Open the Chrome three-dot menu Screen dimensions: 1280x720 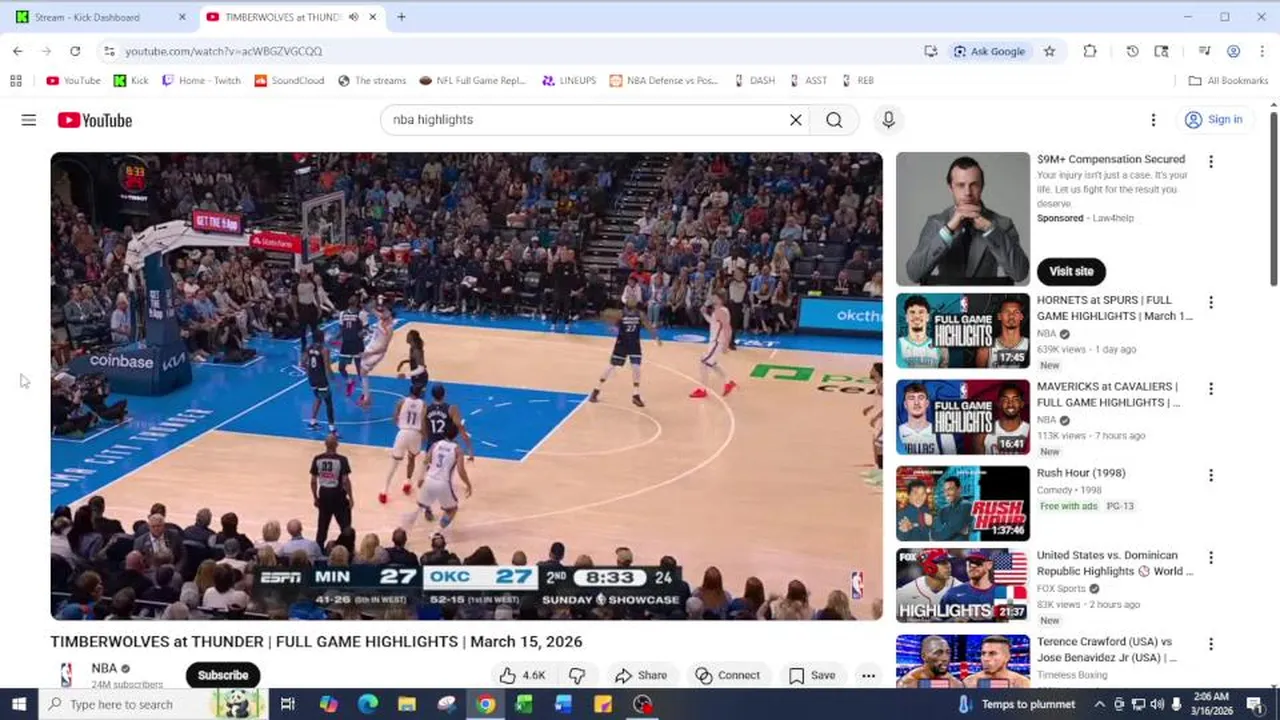coord(1261,51)
